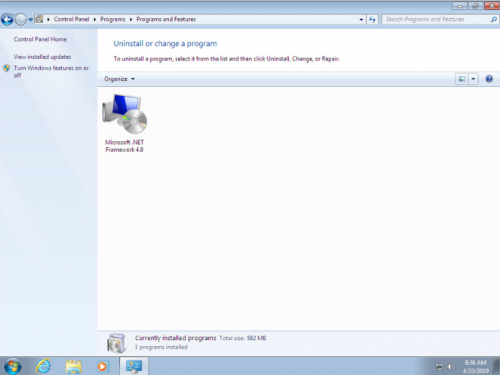This screenshot has height=375, width=500.
Task: Click the forward navigation arrow
Action: pos(21,20)
